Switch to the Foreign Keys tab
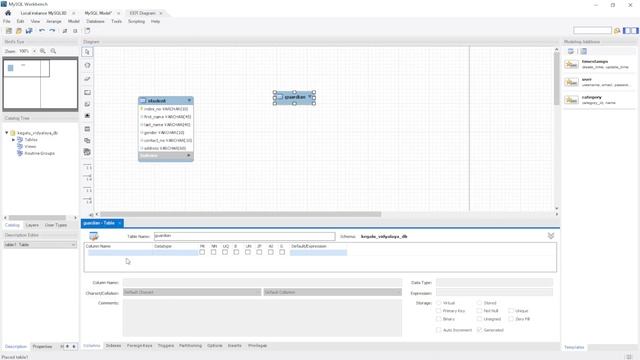The width and height of the screenshot is (640, 360). pos(140,346)
